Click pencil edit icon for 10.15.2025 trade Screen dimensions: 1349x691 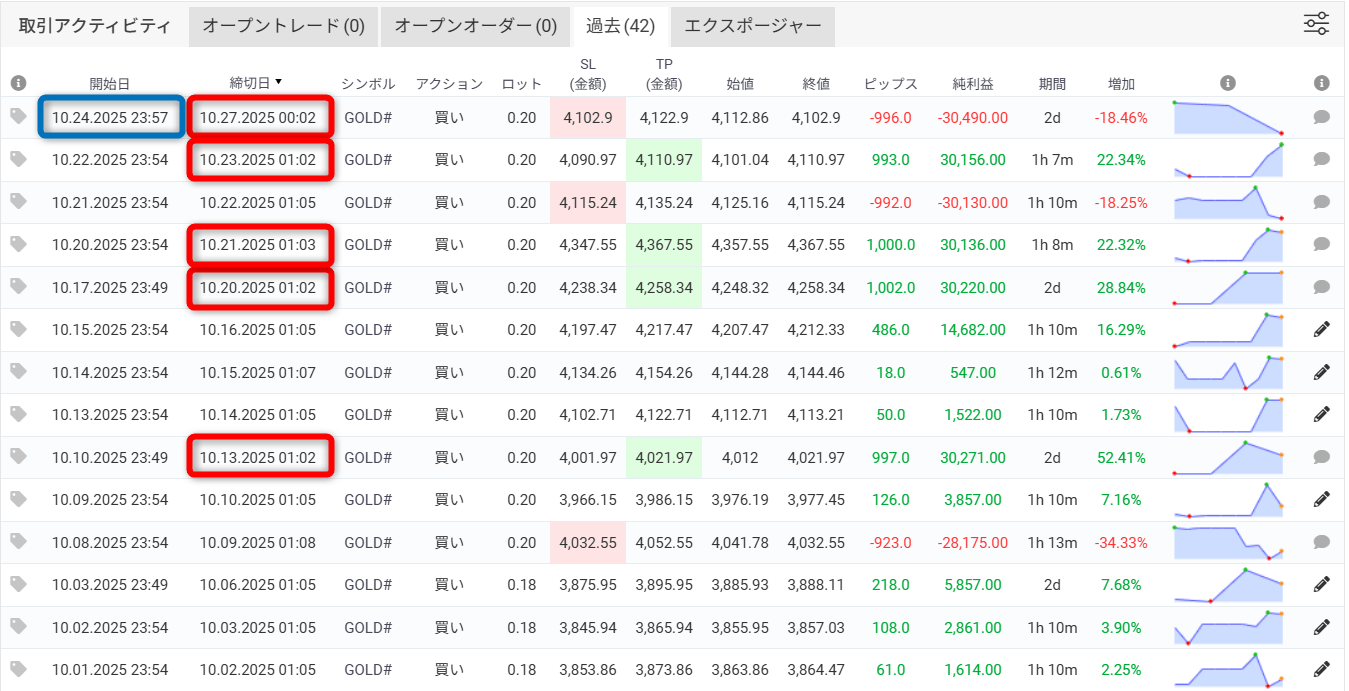[x=1321, y=329]
